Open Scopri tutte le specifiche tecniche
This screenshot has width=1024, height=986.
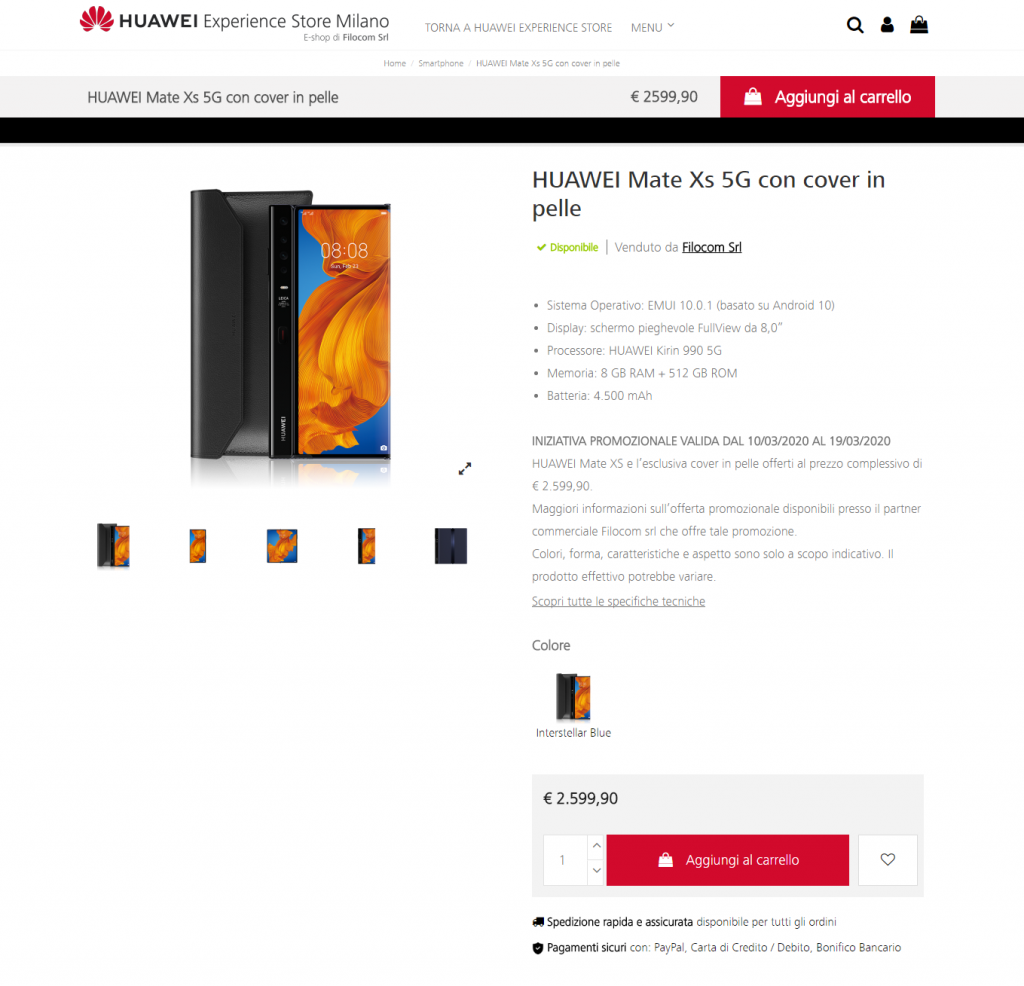pyautogui.click(x=618, y=601)
